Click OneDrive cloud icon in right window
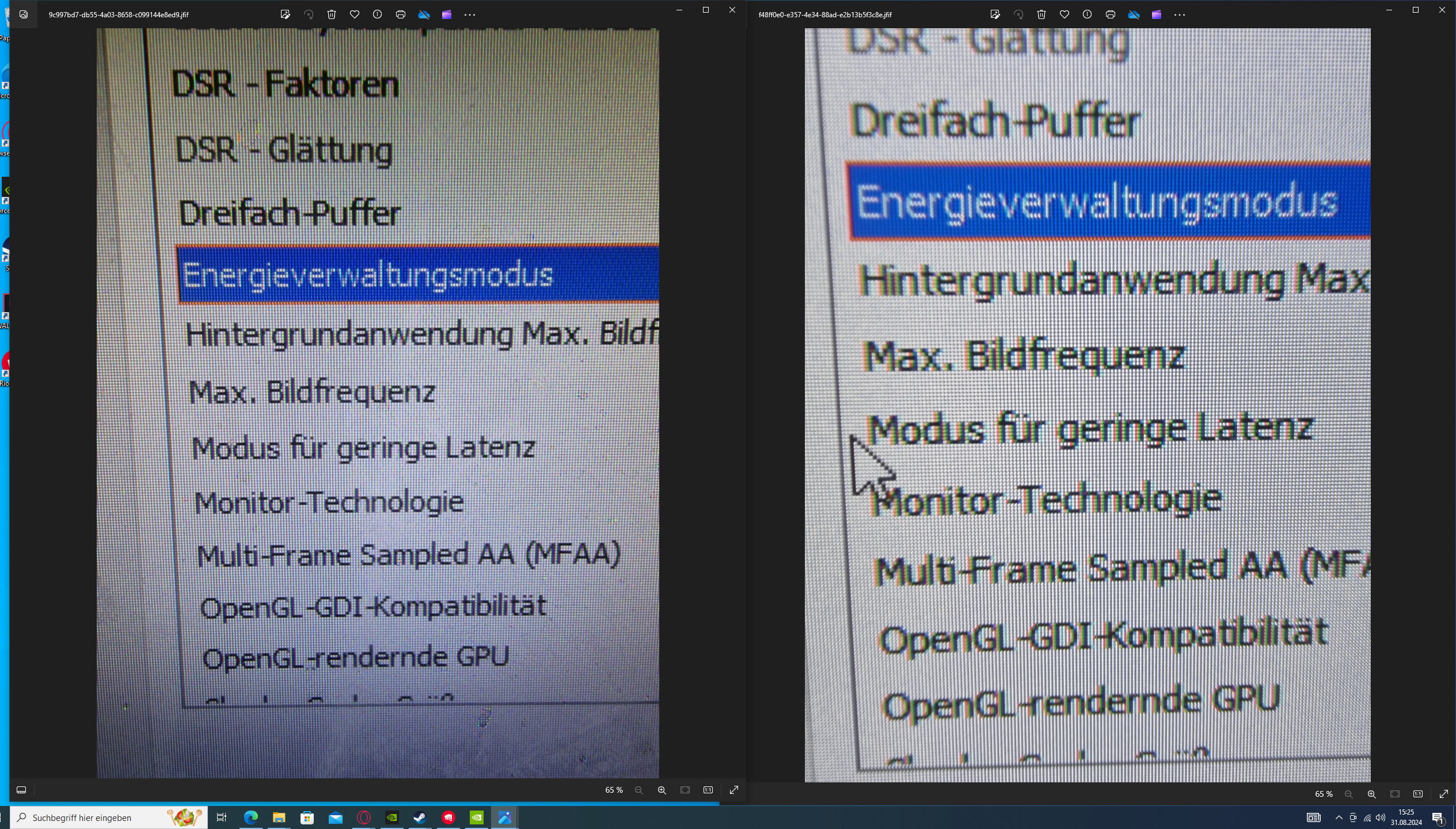1456x829 pixels. [1134, 15]
